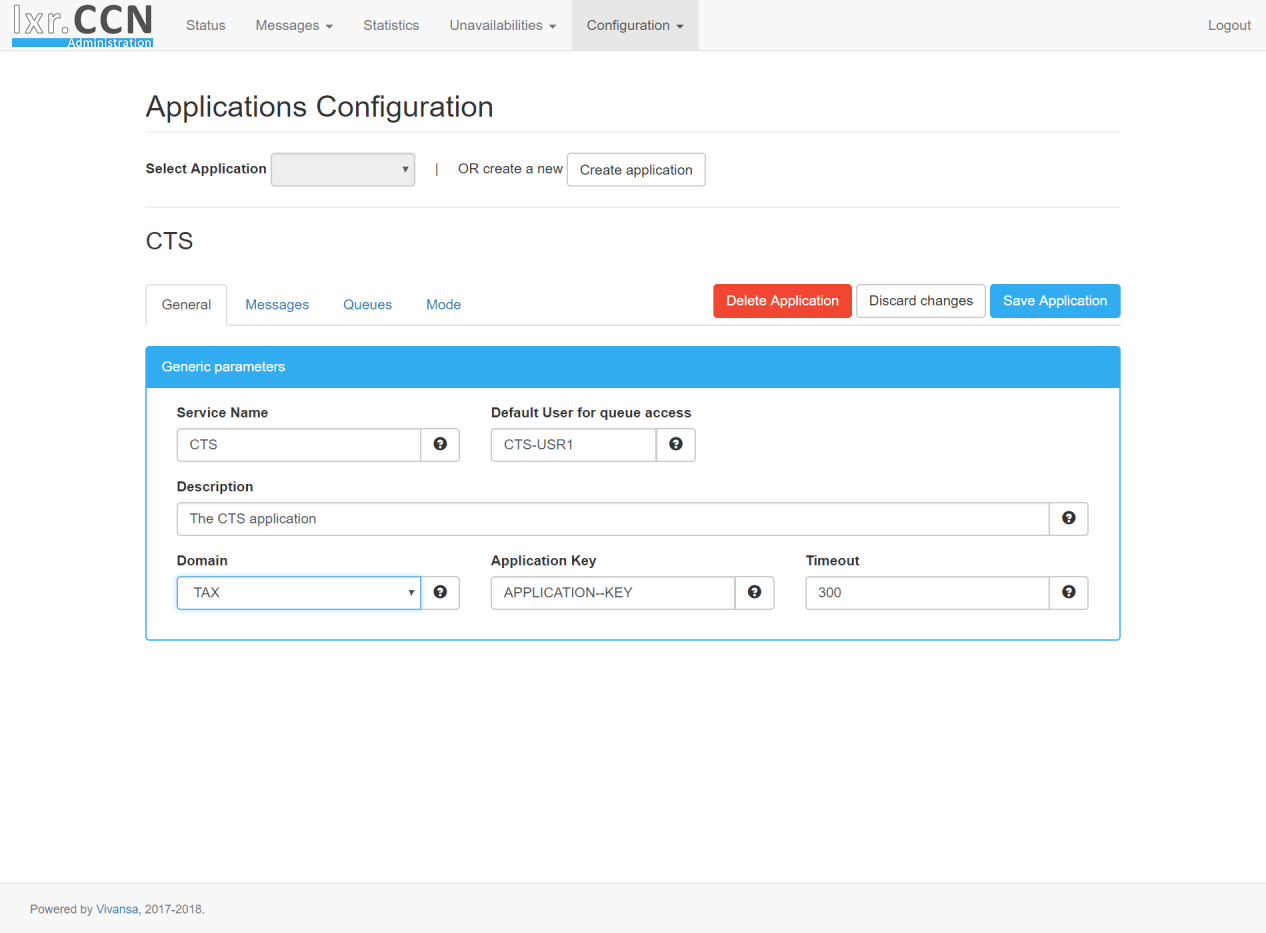Screen dimensions: 1266x933
Task: Click Discard changes button
Action: point(921,301)
